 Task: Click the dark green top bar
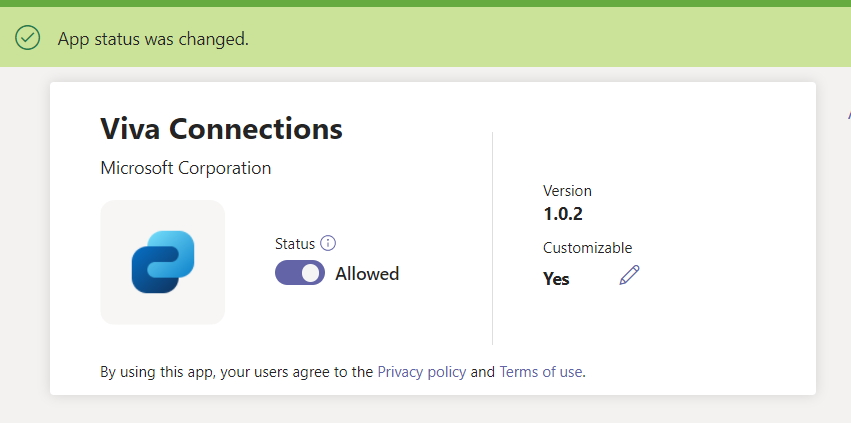click(x=426, y=3)
